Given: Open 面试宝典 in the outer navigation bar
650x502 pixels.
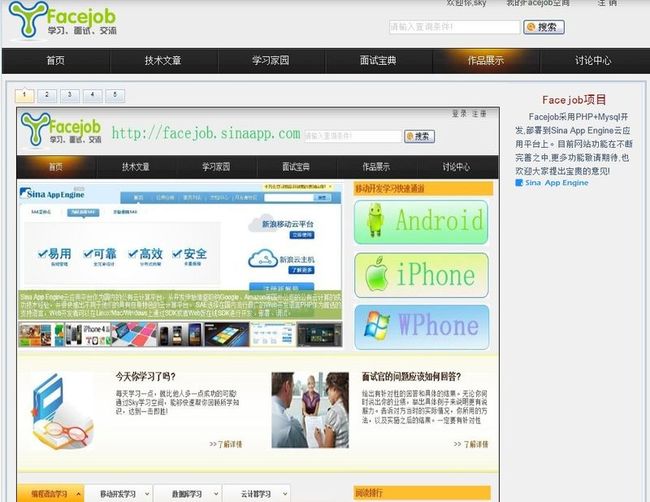Looking at the screenshot, I should tap(378, 61).
